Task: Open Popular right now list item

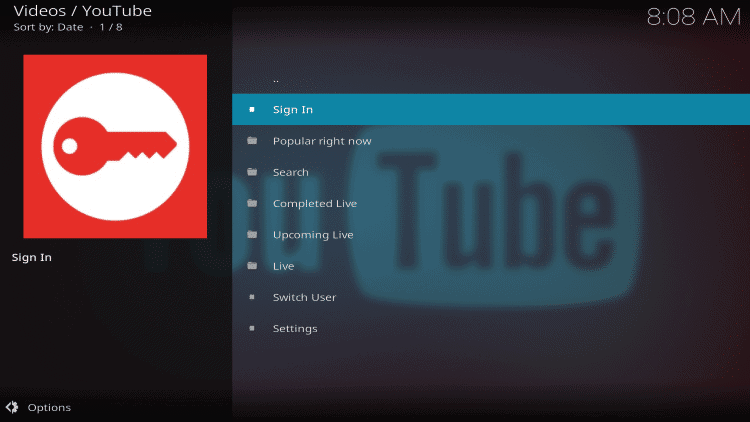Action: [x=491, y=141]
